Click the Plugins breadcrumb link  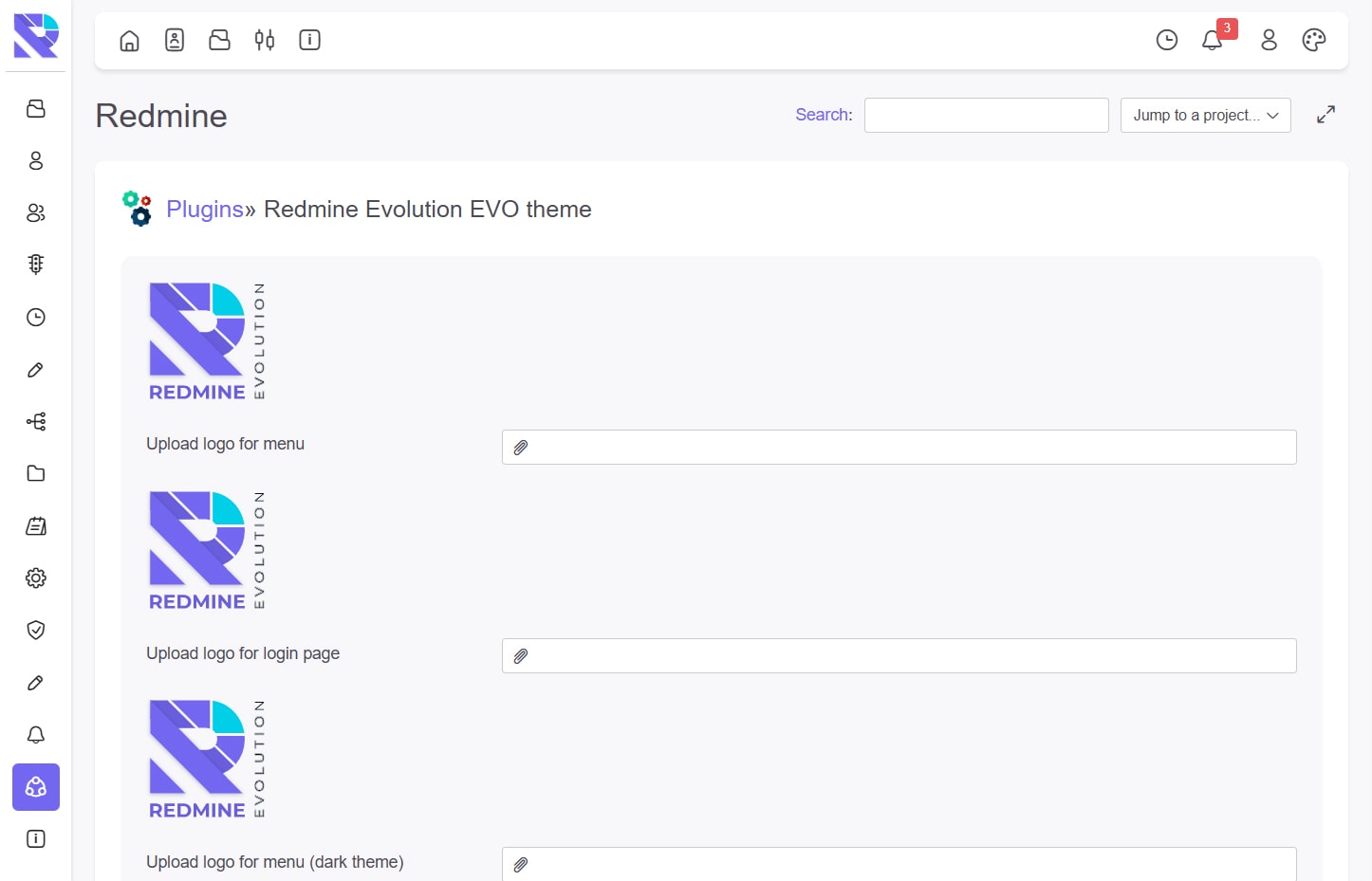point(205,209)
